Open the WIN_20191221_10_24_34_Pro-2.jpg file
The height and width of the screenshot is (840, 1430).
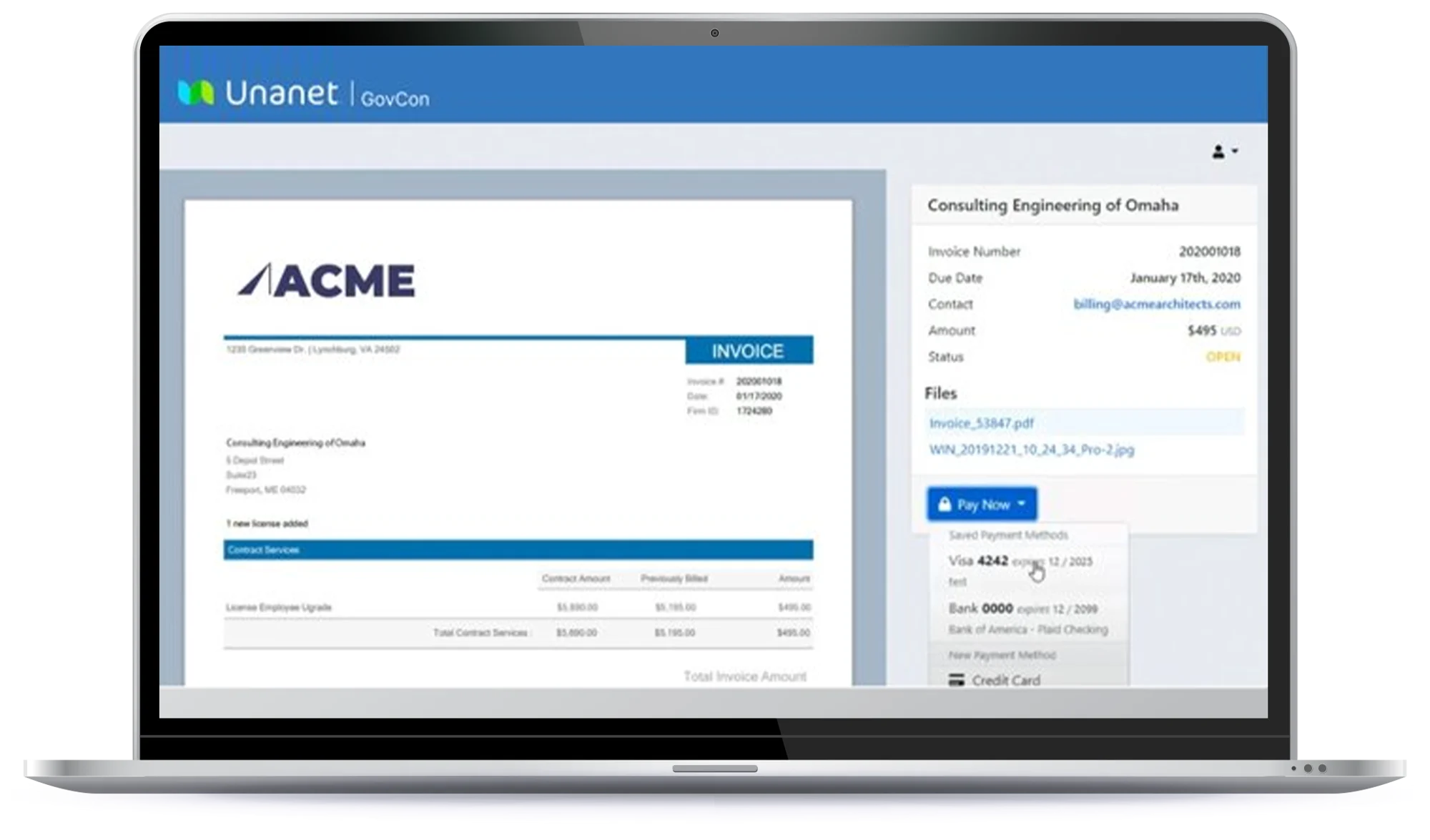point(1031,450)
